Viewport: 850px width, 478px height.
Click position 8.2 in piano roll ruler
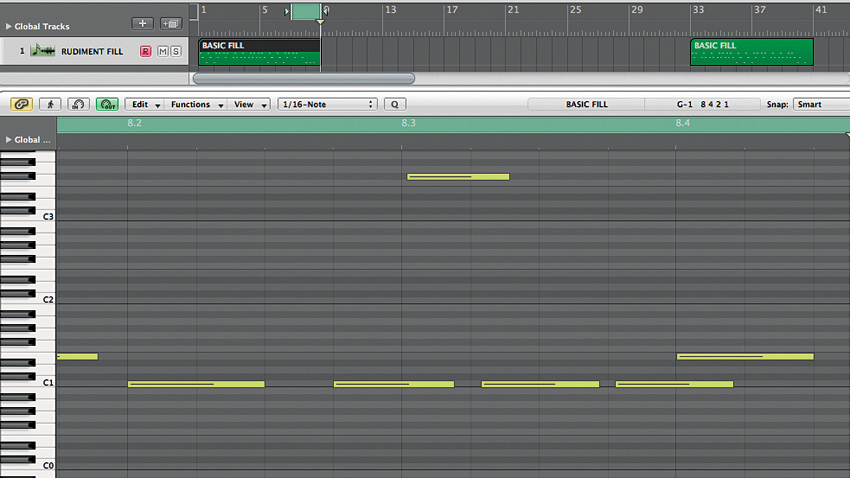tap(134, 123)
